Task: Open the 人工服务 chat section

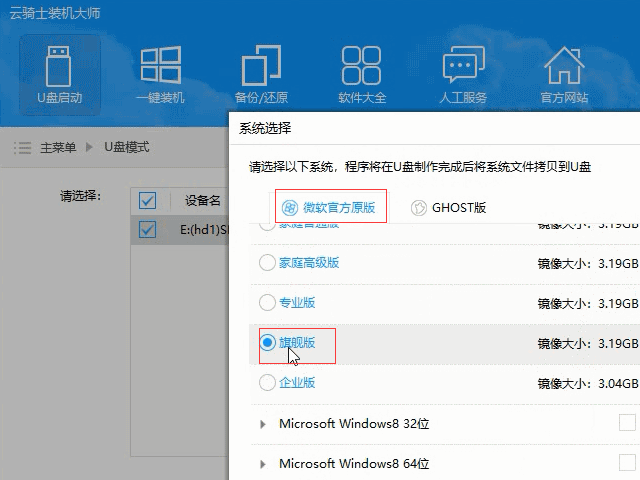Action: click(463, 75)
